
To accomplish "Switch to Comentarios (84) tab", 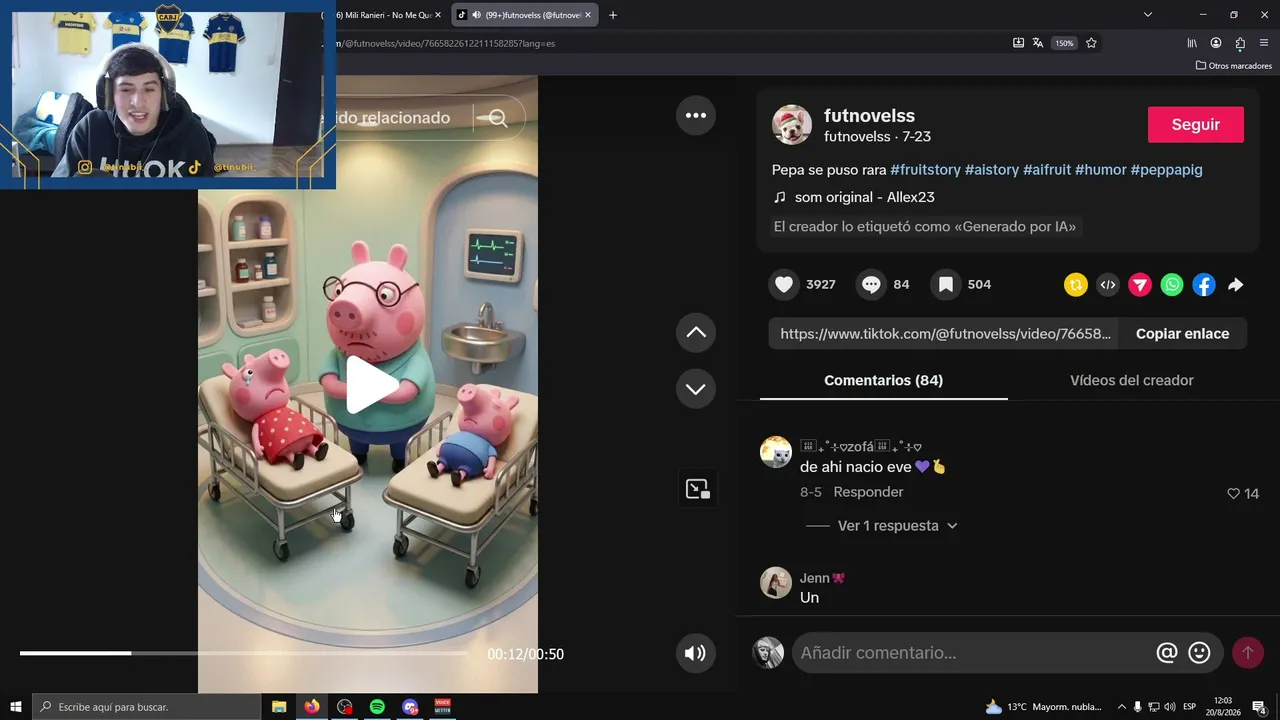I will click(884, 381).
